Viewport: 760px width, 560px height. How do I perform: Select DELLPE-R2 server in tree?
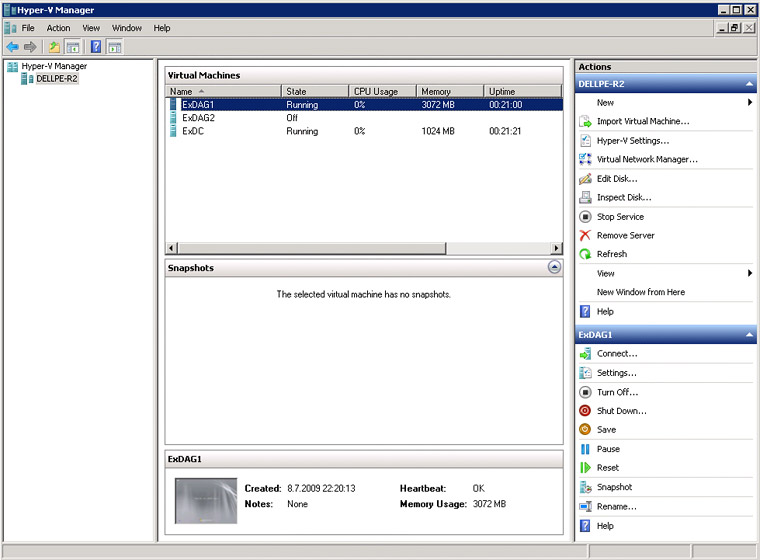click(57, 79)
